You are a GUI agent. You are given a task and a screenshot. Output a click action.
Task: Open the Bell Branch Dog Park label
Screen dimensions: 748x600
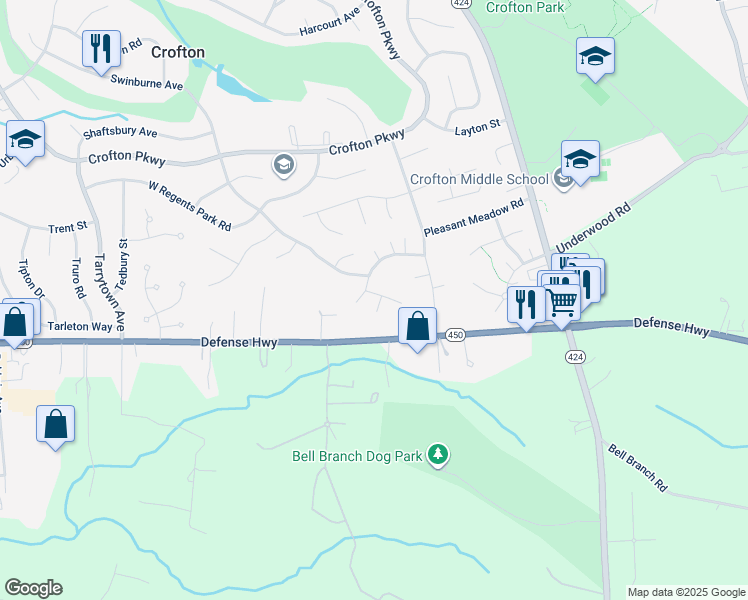coord(357,456)
